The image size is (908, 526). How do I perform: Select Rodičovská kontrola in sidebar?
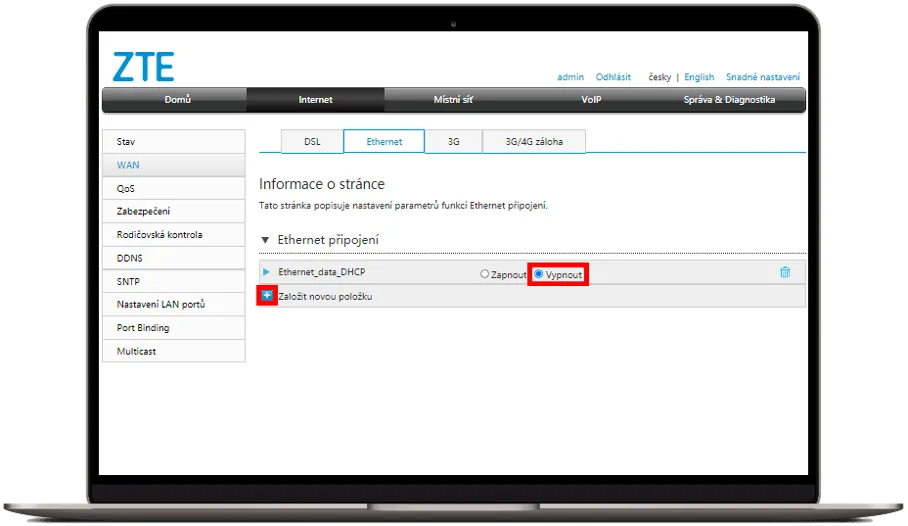[x=160, y=235]
